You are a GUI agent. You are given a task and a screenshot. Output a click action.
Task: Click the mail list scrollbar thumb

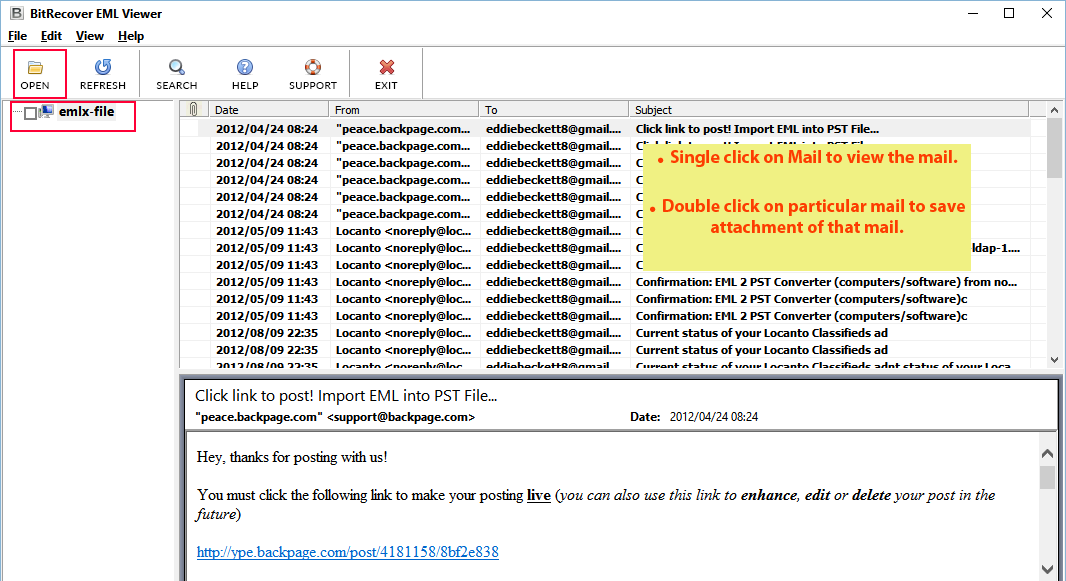[1054, 147]
